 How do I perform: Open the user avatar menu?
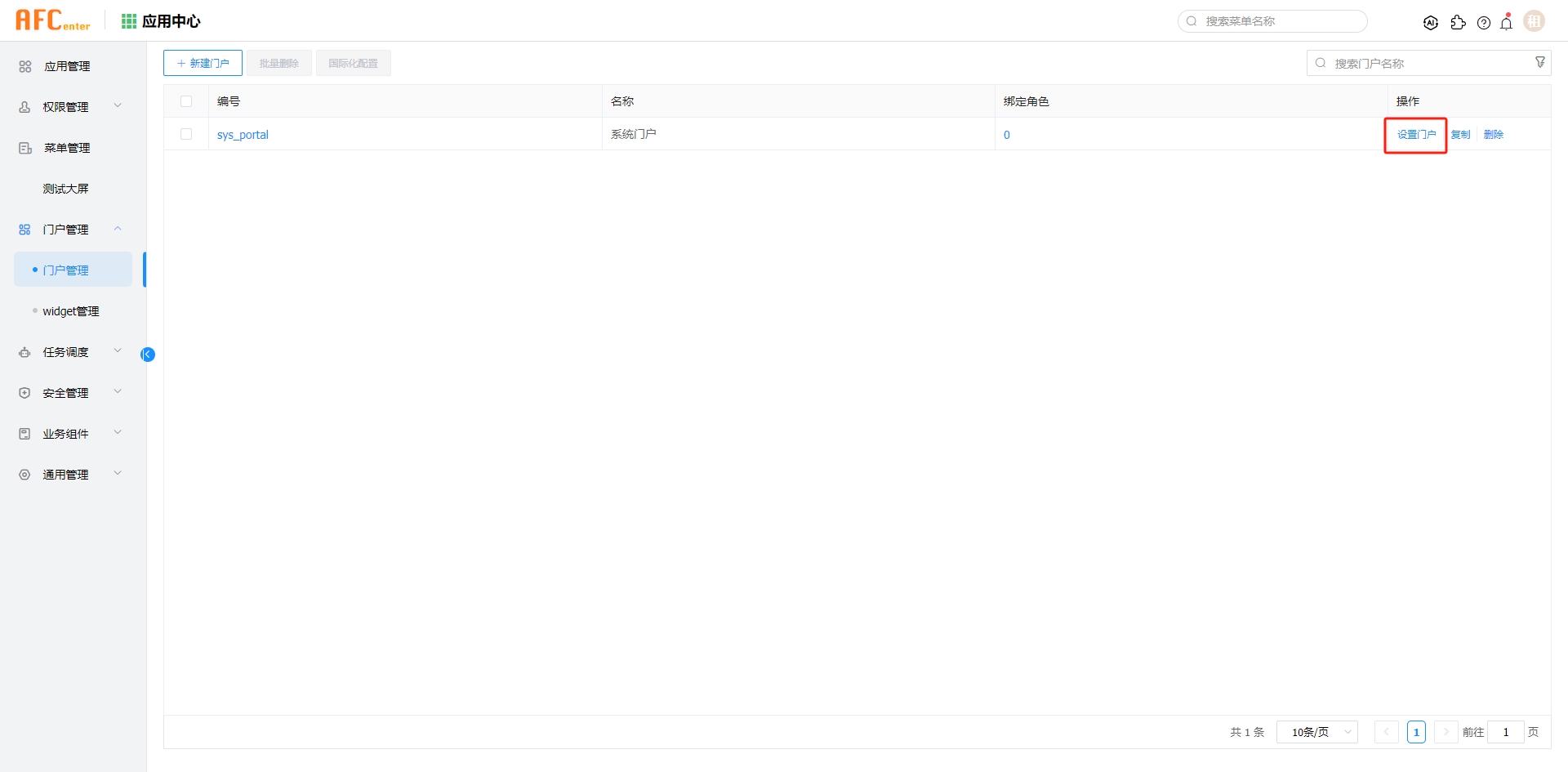click(x=1534, y=20)
